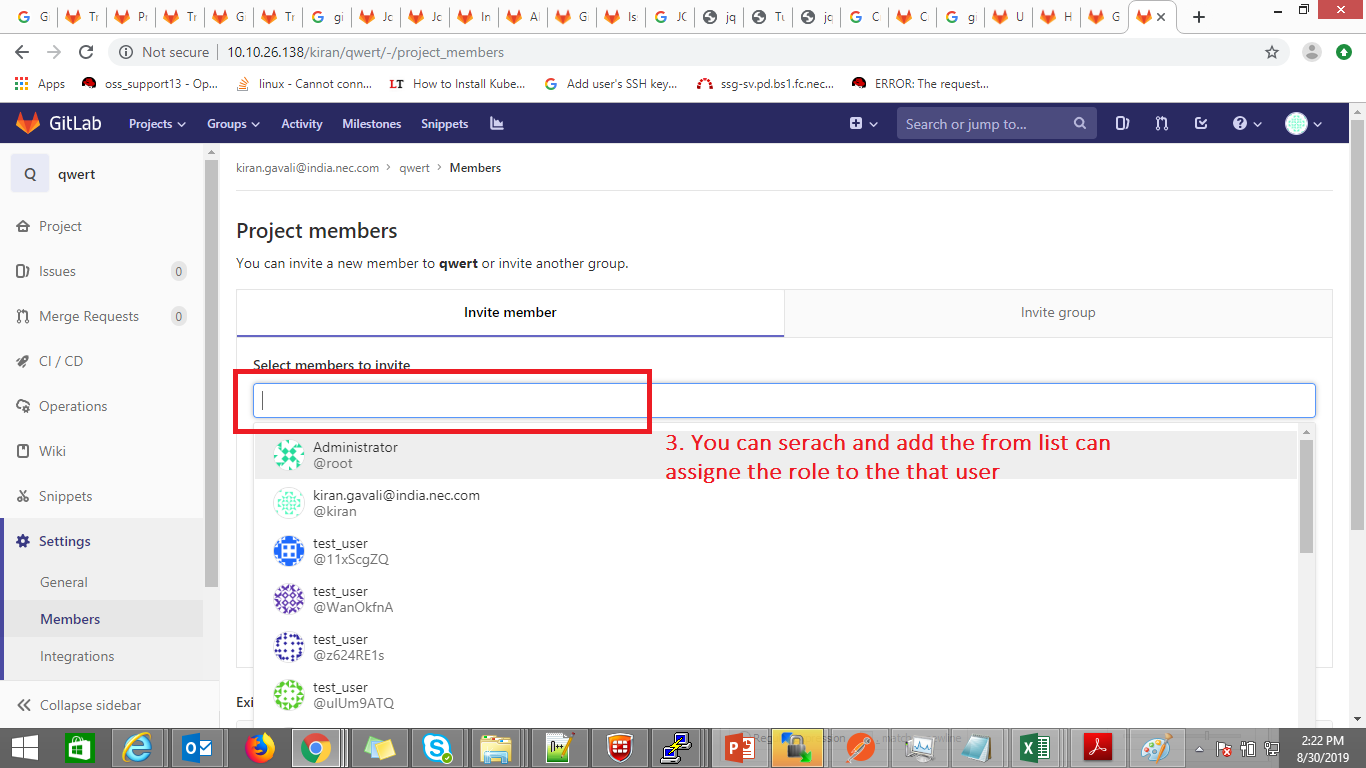Switch to the Invite group tab
Viewport: 1366px width, 768px height.
coord(1057,312)
